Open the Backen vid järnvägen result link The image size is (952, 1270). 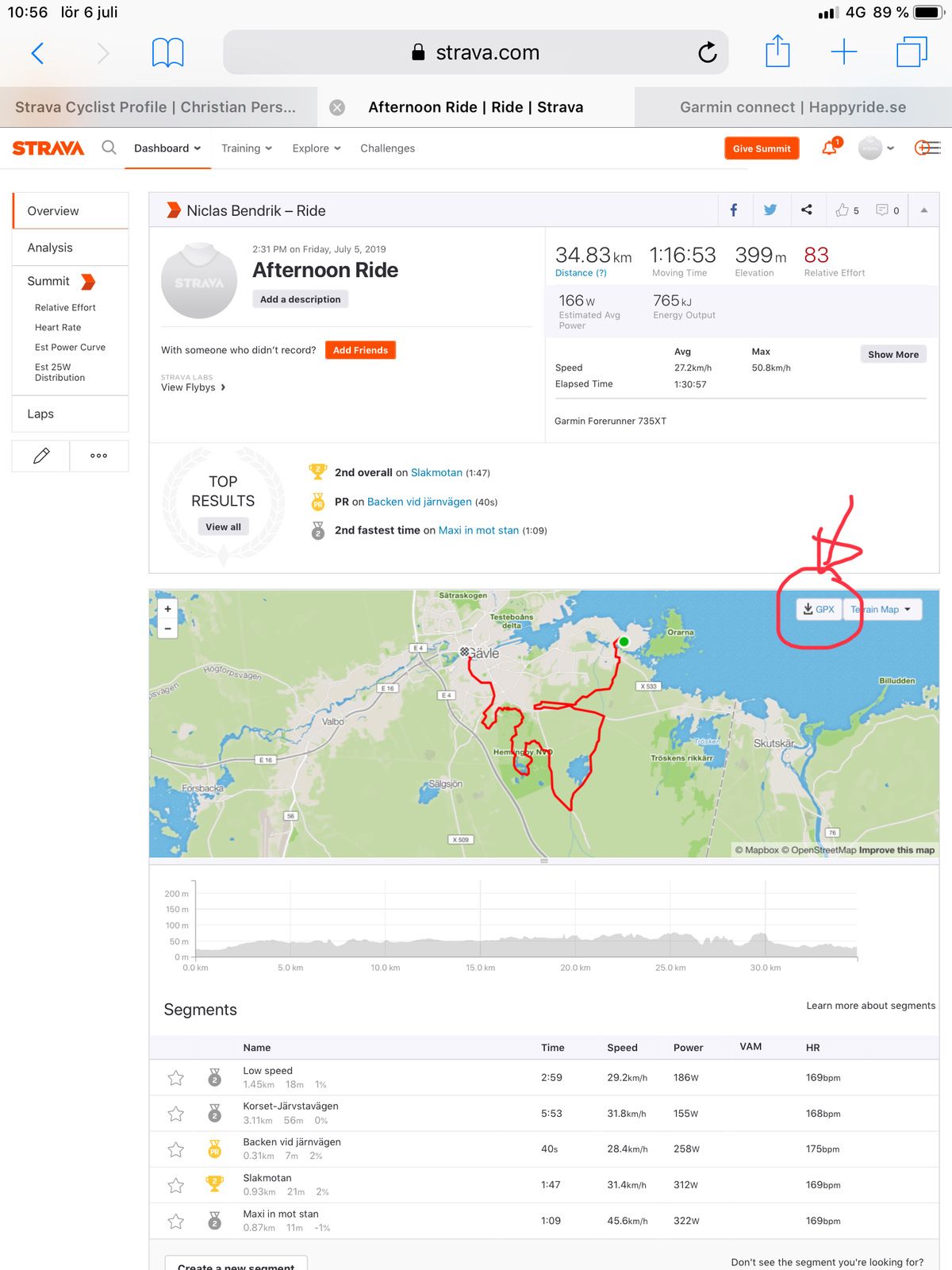[420, 502]
